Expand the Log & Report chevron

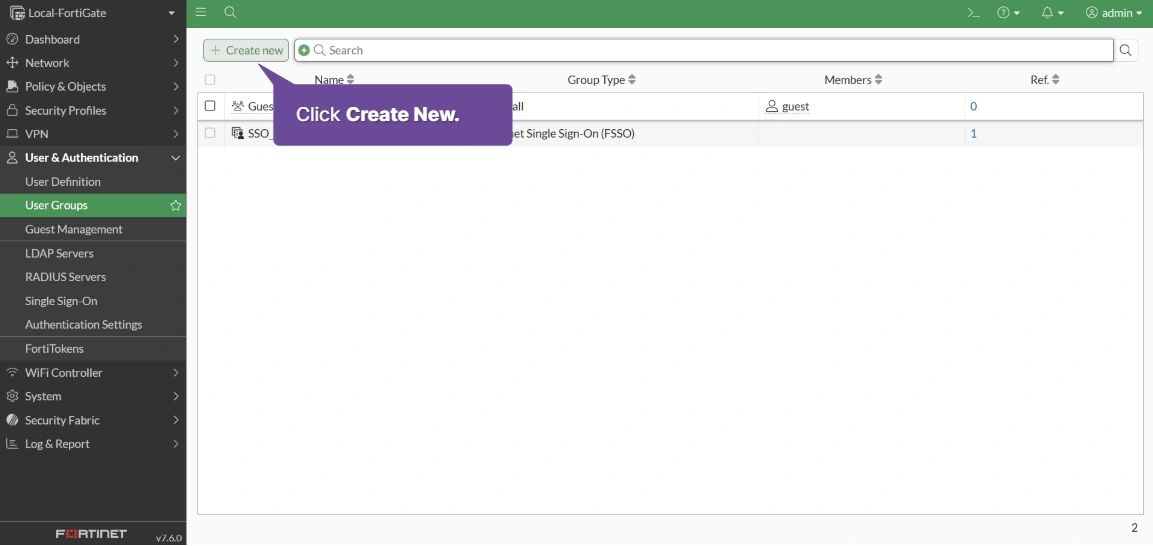click(176, 444)
